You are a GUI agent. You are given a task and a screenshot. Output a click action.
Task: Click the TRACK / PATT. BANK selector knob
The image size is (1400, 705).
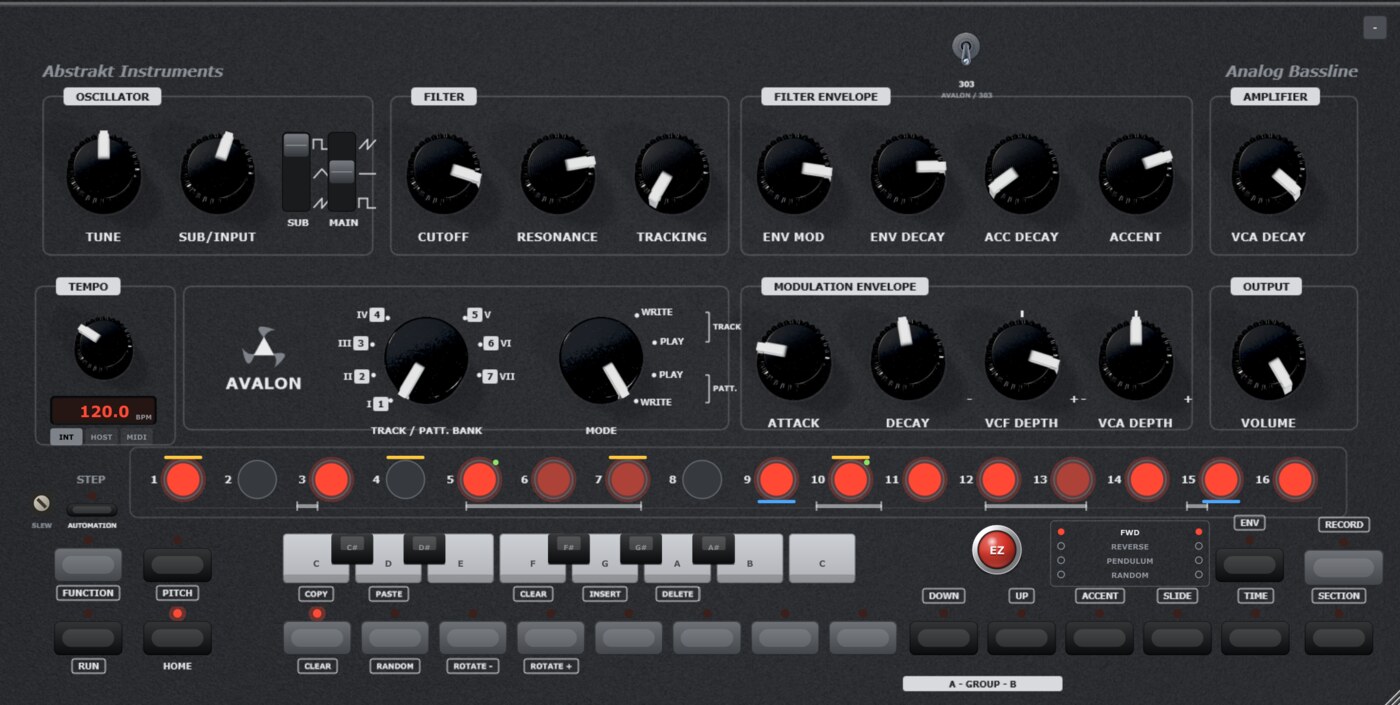[x=426, y=360]
